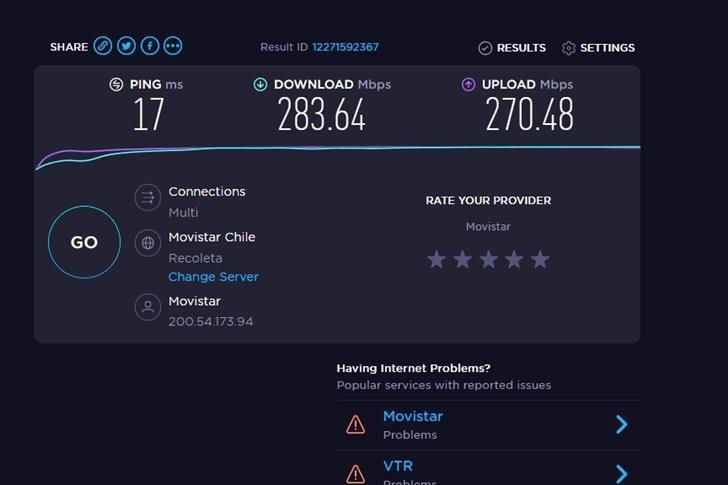Click the Connections mode icon
This screenshot has width=728, height=485.
[x=148, y=197]
